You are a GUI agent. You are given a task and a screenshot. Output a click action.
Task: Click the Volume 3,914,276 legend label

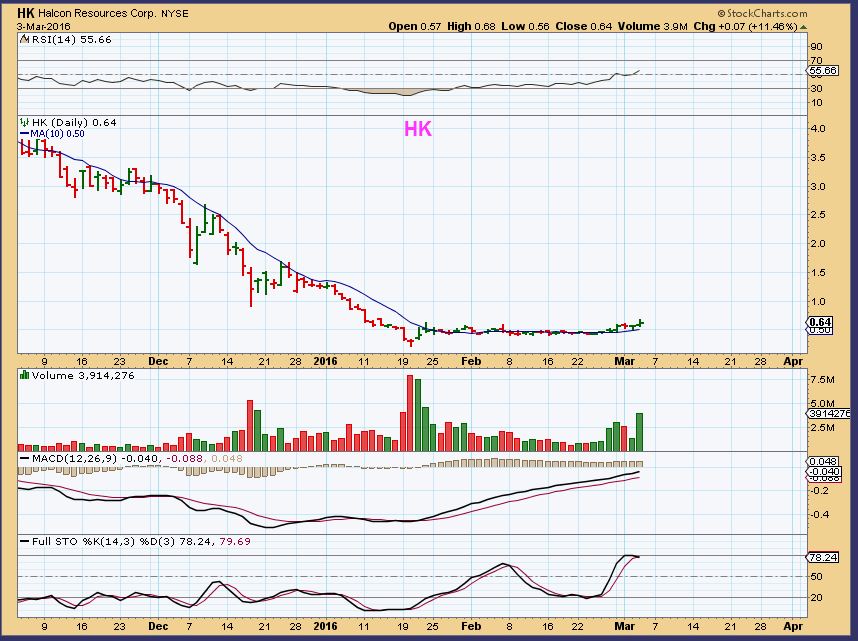click(83, 376)
